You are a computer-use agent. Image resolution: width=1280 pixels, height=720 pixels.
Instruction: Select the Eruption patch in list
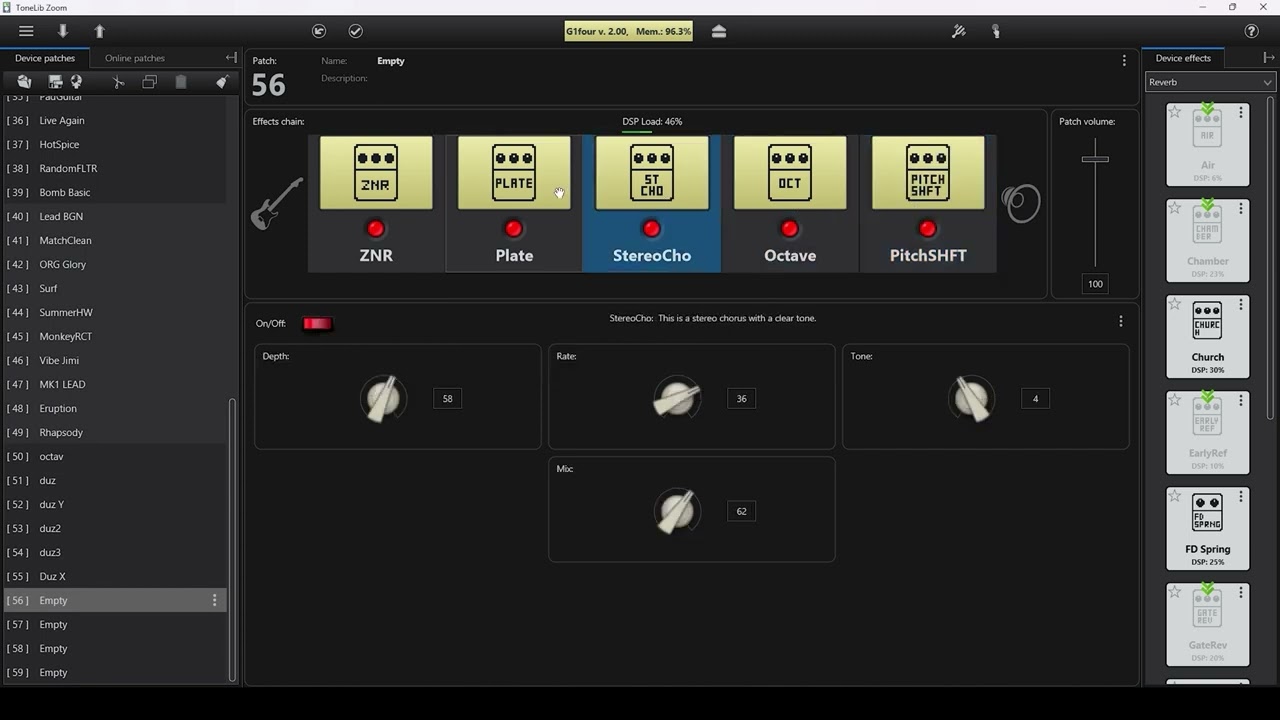[x=114, y=408]
